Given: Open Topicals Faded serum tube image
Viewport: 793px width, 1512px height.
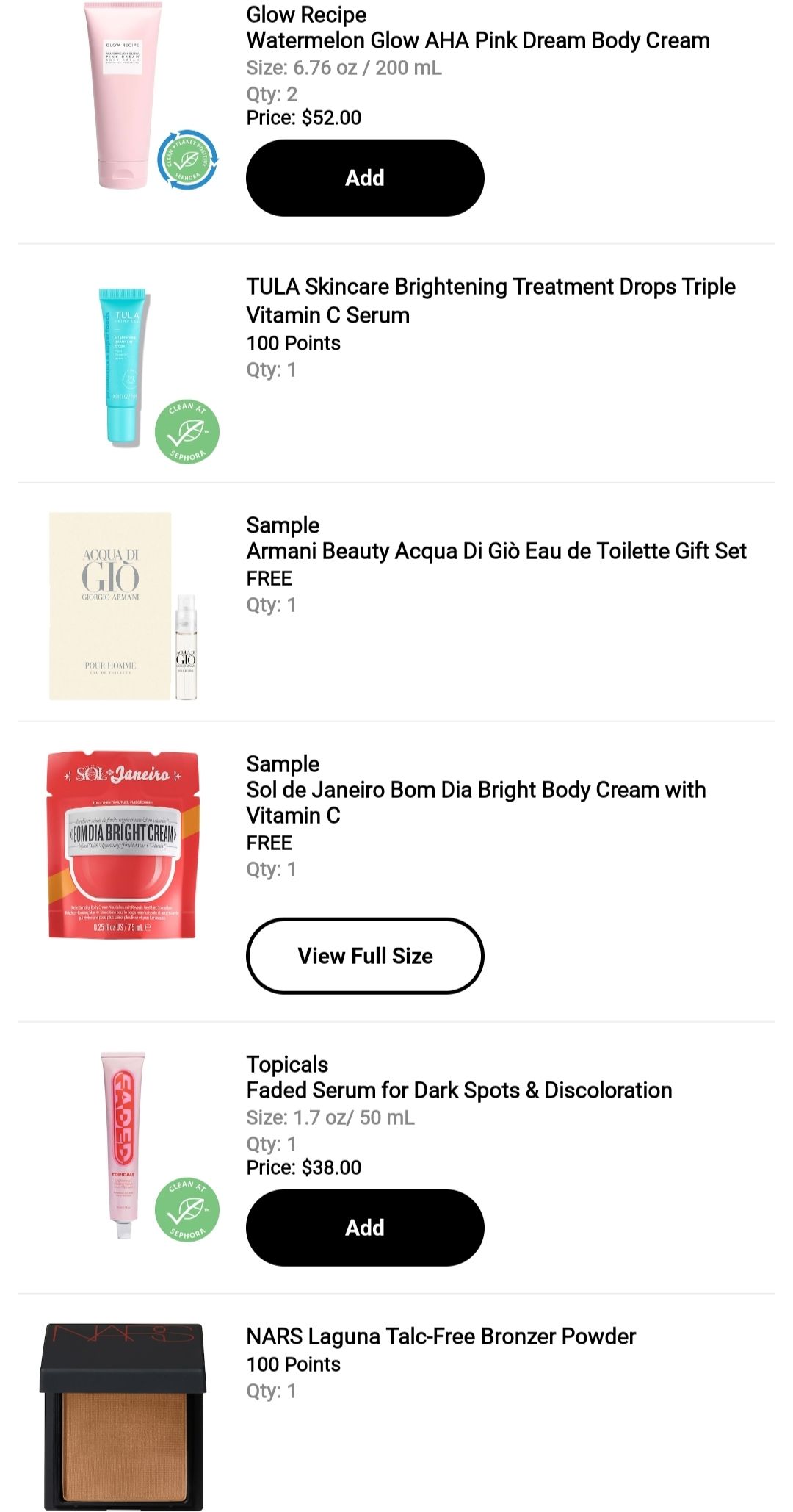Looking at the screenshot, I should (x=123, y=1145).
